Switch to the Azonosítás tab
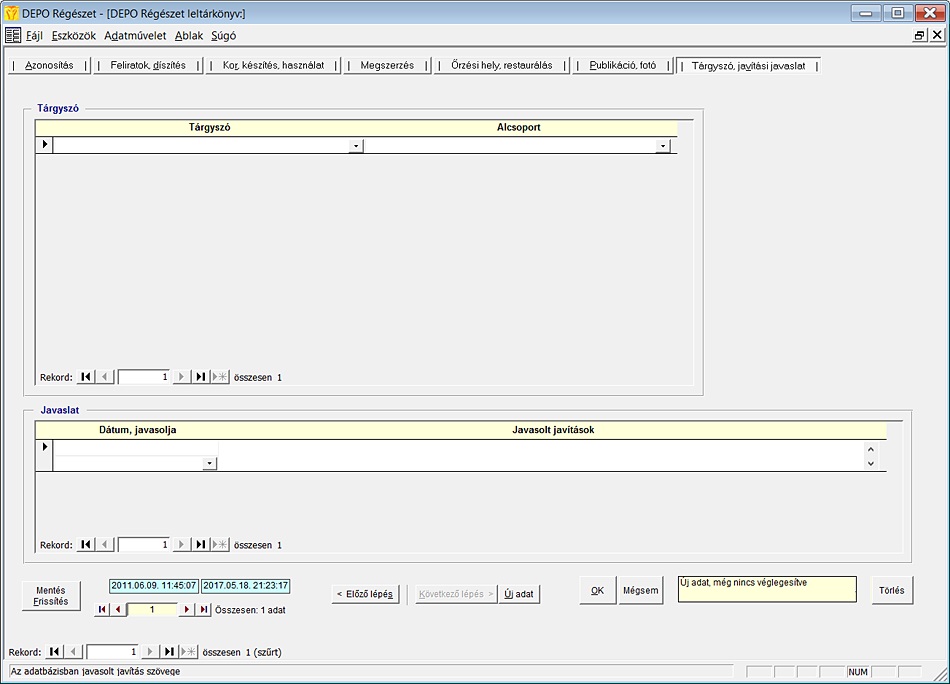 (x=49, y=65)
